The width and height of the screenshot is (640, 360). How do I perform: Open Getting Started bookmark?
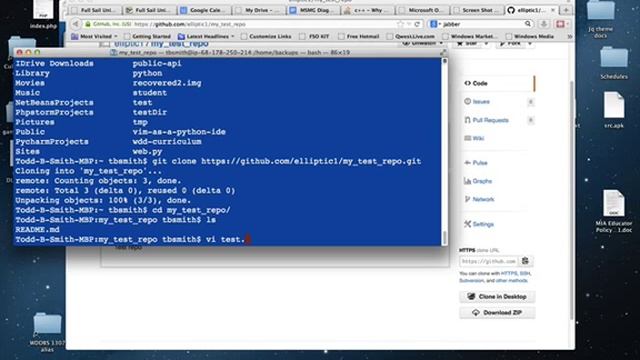click(x=148, y=36)
